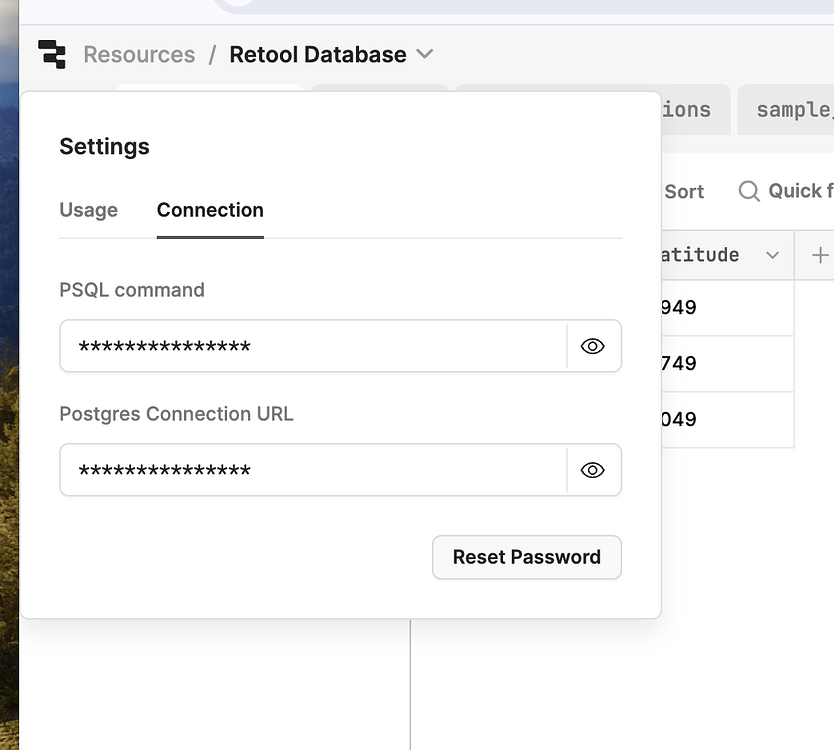The width and height of the screenshot is (834, 750).
Task: Click the table cell ending in 949
Action: tap(728, 307)
